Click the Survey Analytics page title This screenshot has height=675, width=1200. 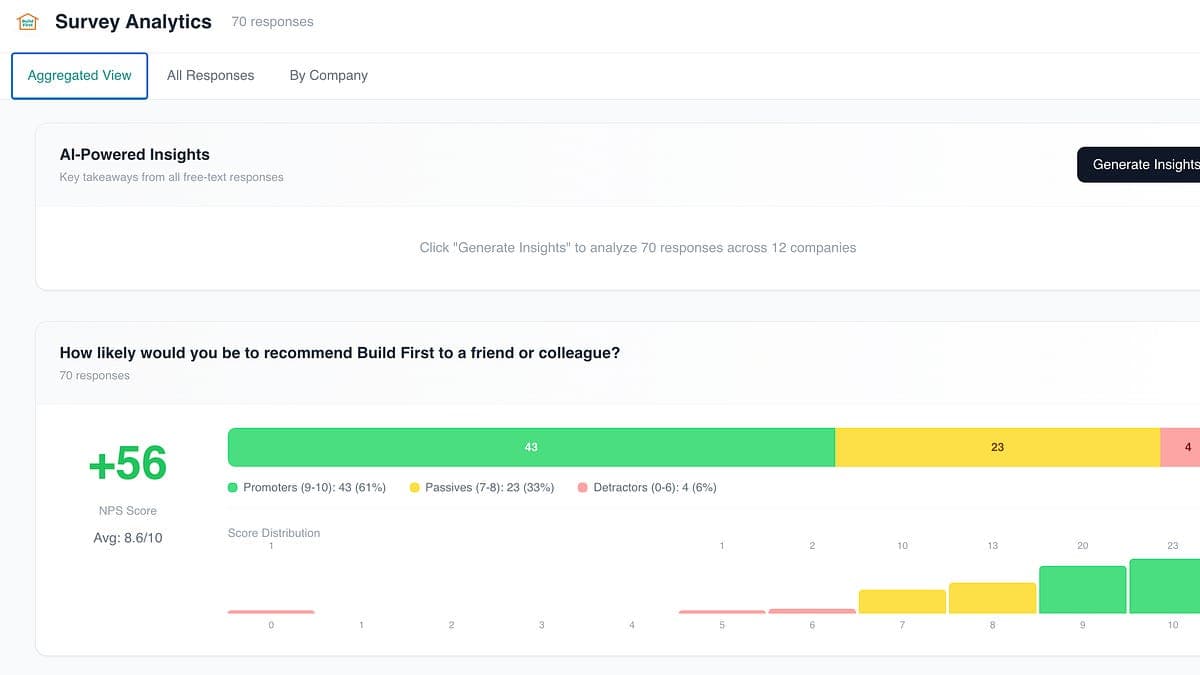(x=133, y=21)
